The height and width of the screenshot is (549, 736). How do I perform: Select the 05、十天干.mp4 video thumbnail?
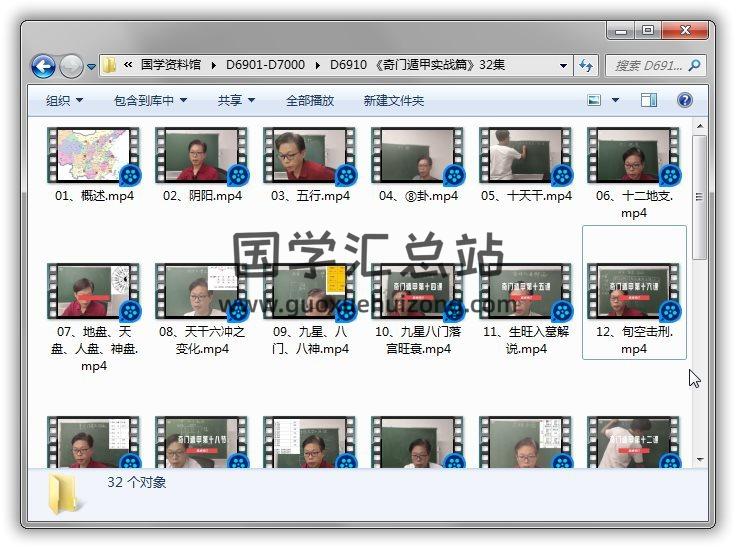coord(525,156)
